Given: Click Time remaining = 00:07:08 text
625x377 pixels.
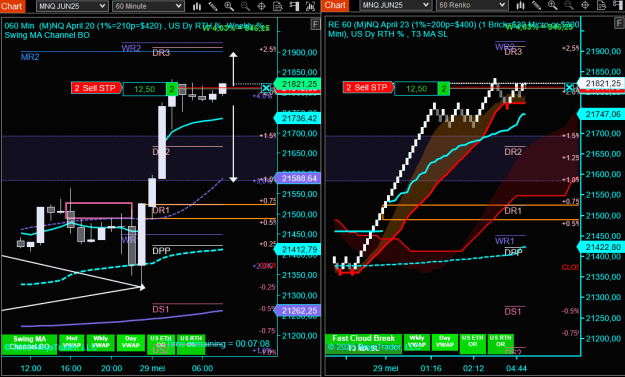Looking at the screenshot, I should point(218,344).
